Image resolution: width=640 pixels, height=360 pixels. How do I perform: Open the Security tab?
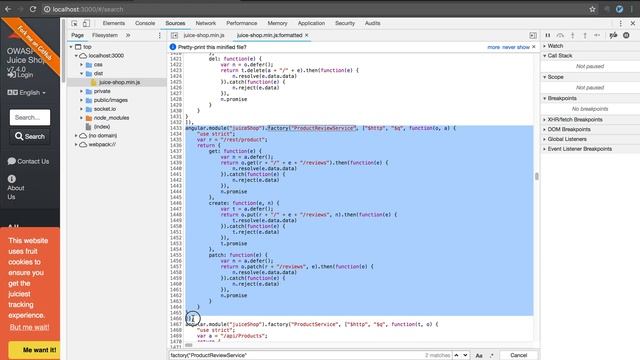pos(345,23)
